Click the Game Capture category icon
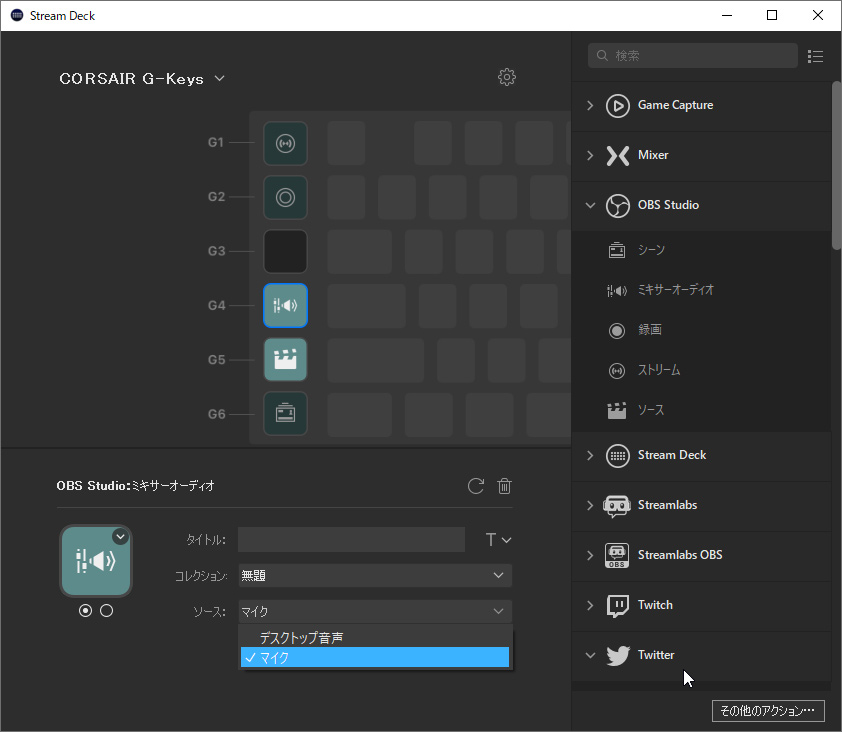This screenshot has width=842, height=732. pos(618,105)
